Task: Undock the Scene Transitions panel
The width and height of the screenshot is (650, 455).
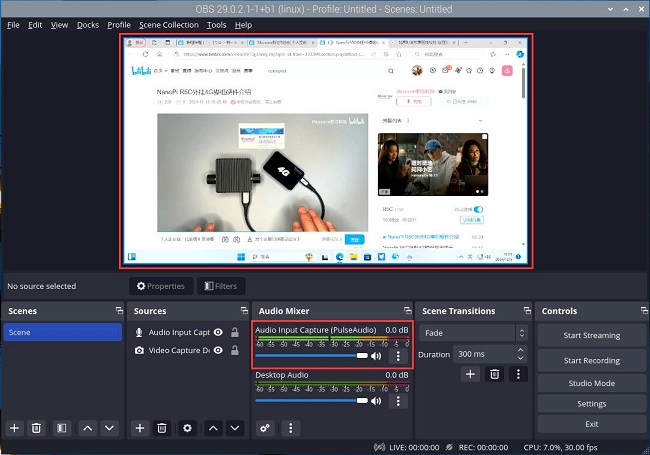Action: pos(527,310)
